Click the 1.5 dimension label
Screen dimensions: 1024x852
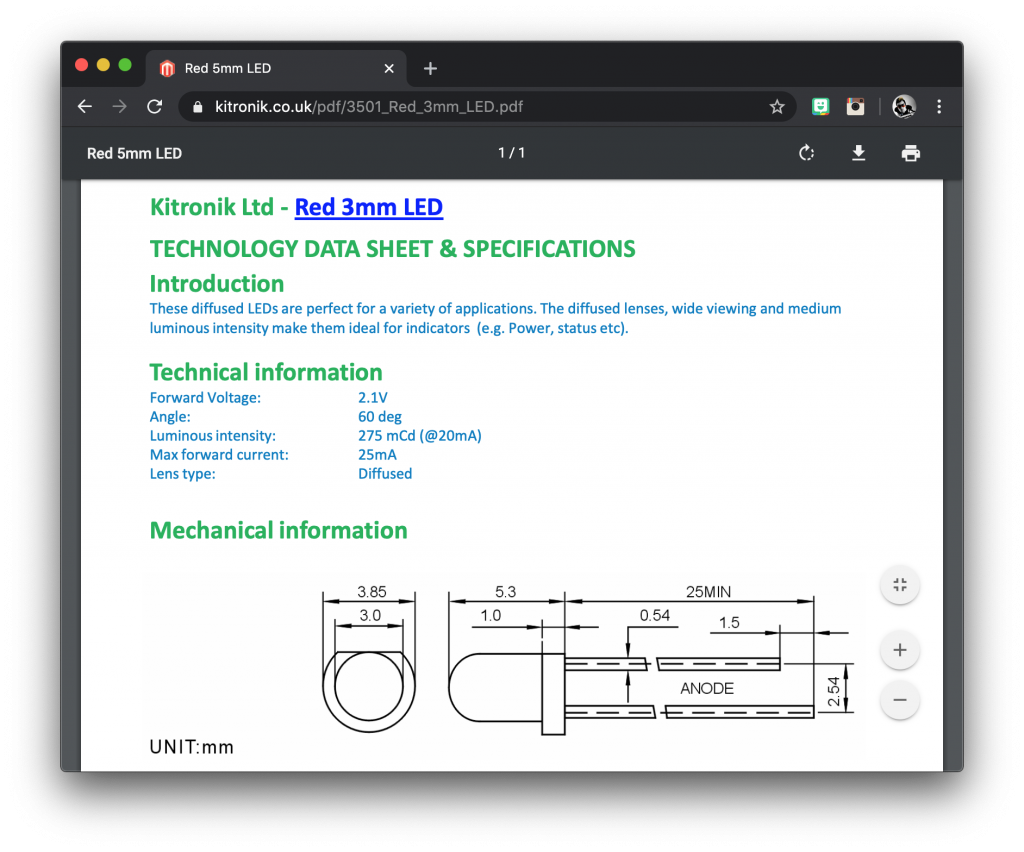(x=729, y=623)
